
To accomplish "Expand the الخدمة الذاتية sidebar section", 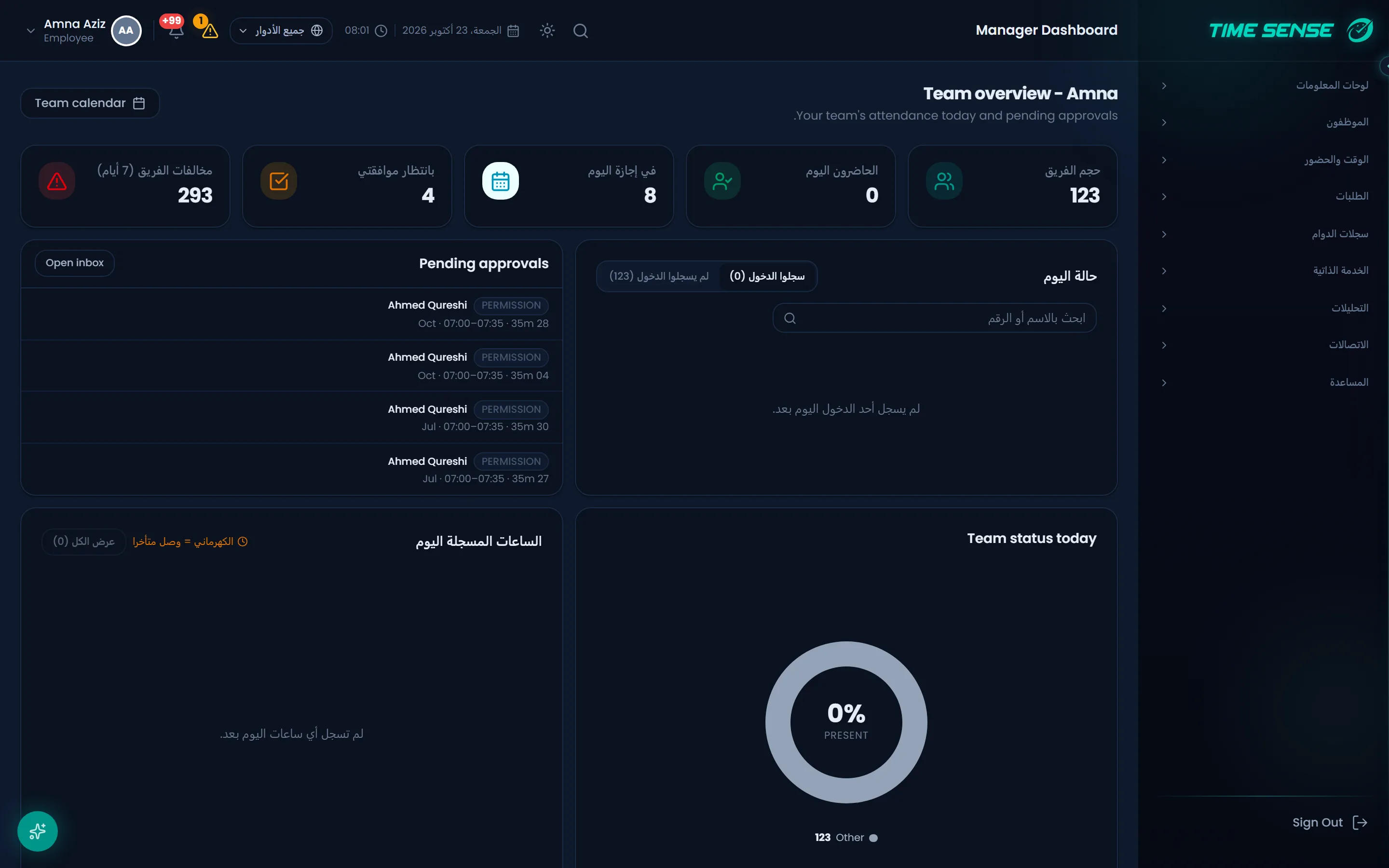I will click(x=1266, y=271).
